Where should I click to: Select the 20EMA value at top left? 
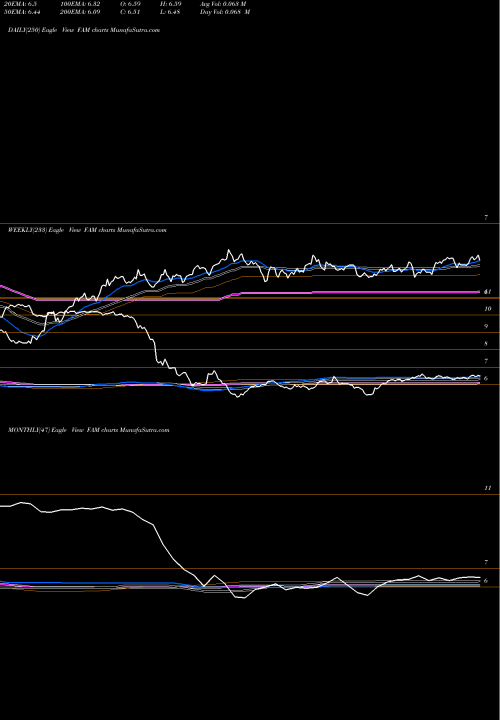[20, 4]
